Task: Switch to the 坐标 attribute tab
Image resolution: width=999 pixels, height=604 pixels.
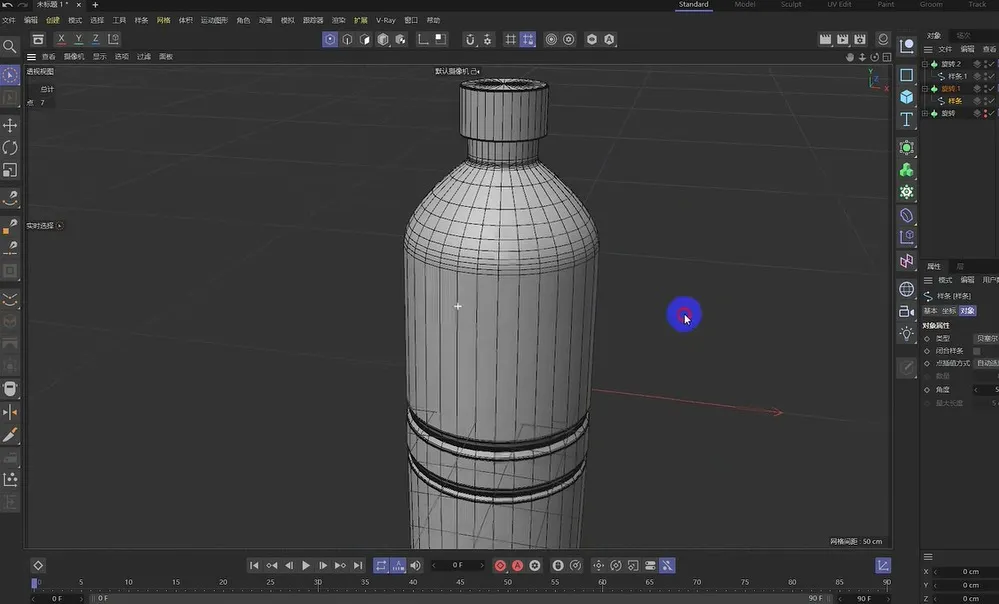Action: [x=948, y=311]
